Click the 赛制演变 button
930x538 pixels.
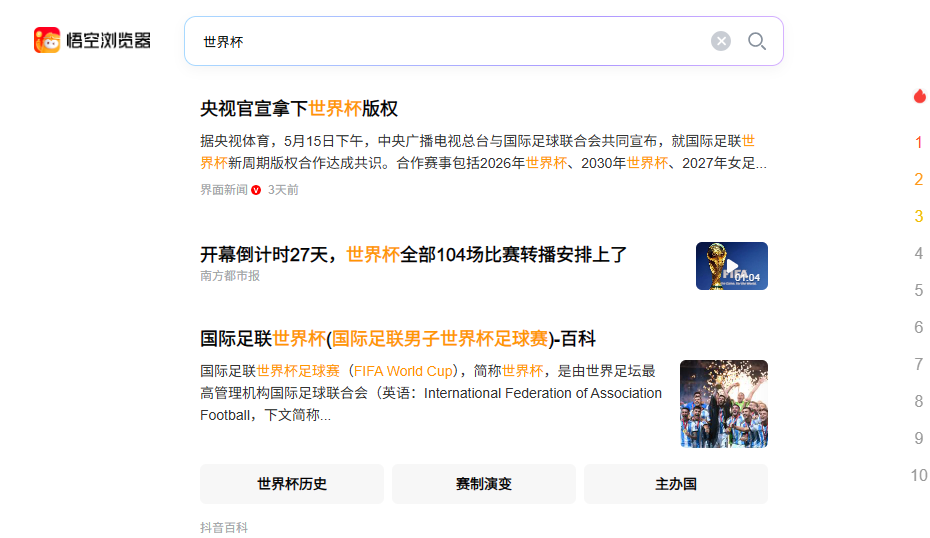[484, 484]
